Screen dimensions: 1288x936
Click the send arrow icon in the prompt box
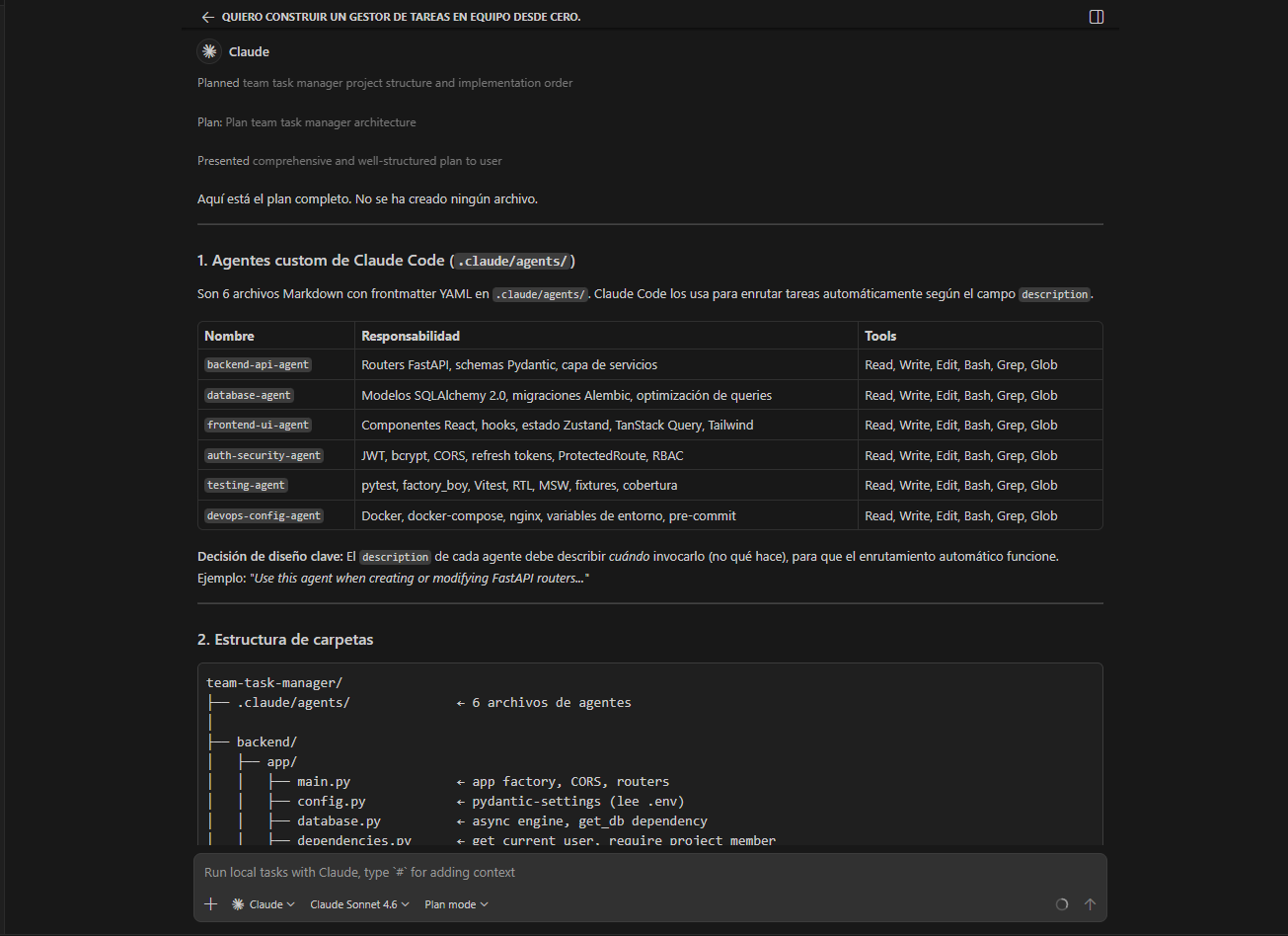pos(1090,904)
